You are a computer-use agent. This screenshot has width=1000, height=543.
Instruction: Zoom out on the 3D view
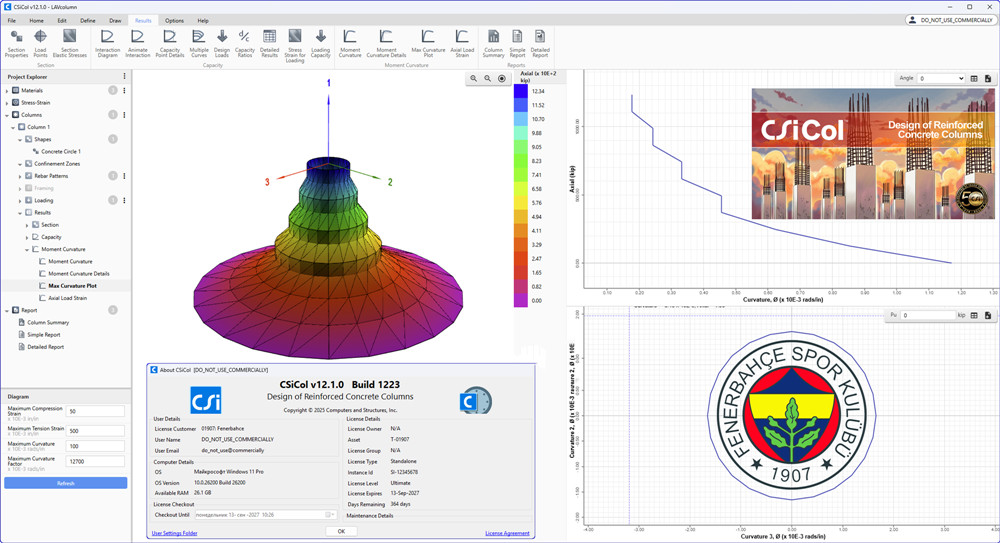click(x=487, y=78)
